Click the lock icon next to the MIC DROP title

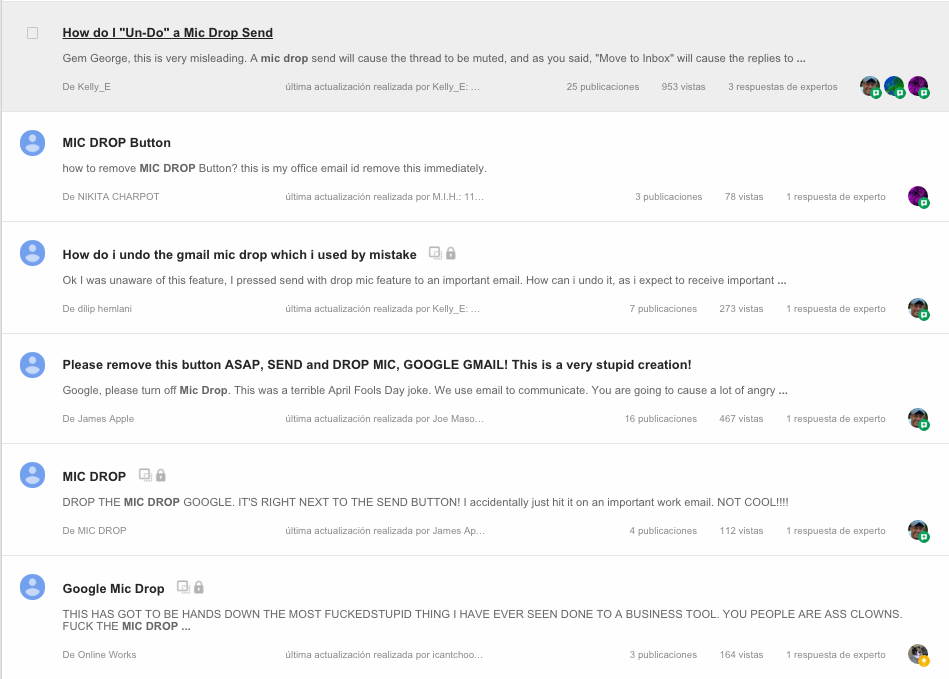[x=160, y=475]
